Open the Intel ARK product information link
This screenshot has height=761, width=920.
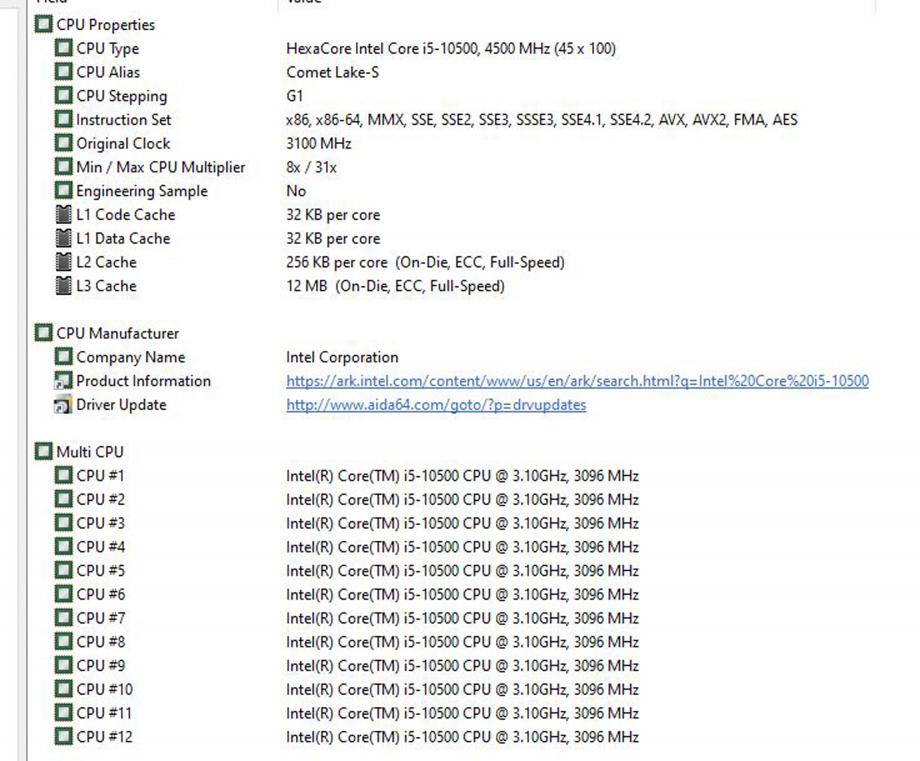pos(577,381)
